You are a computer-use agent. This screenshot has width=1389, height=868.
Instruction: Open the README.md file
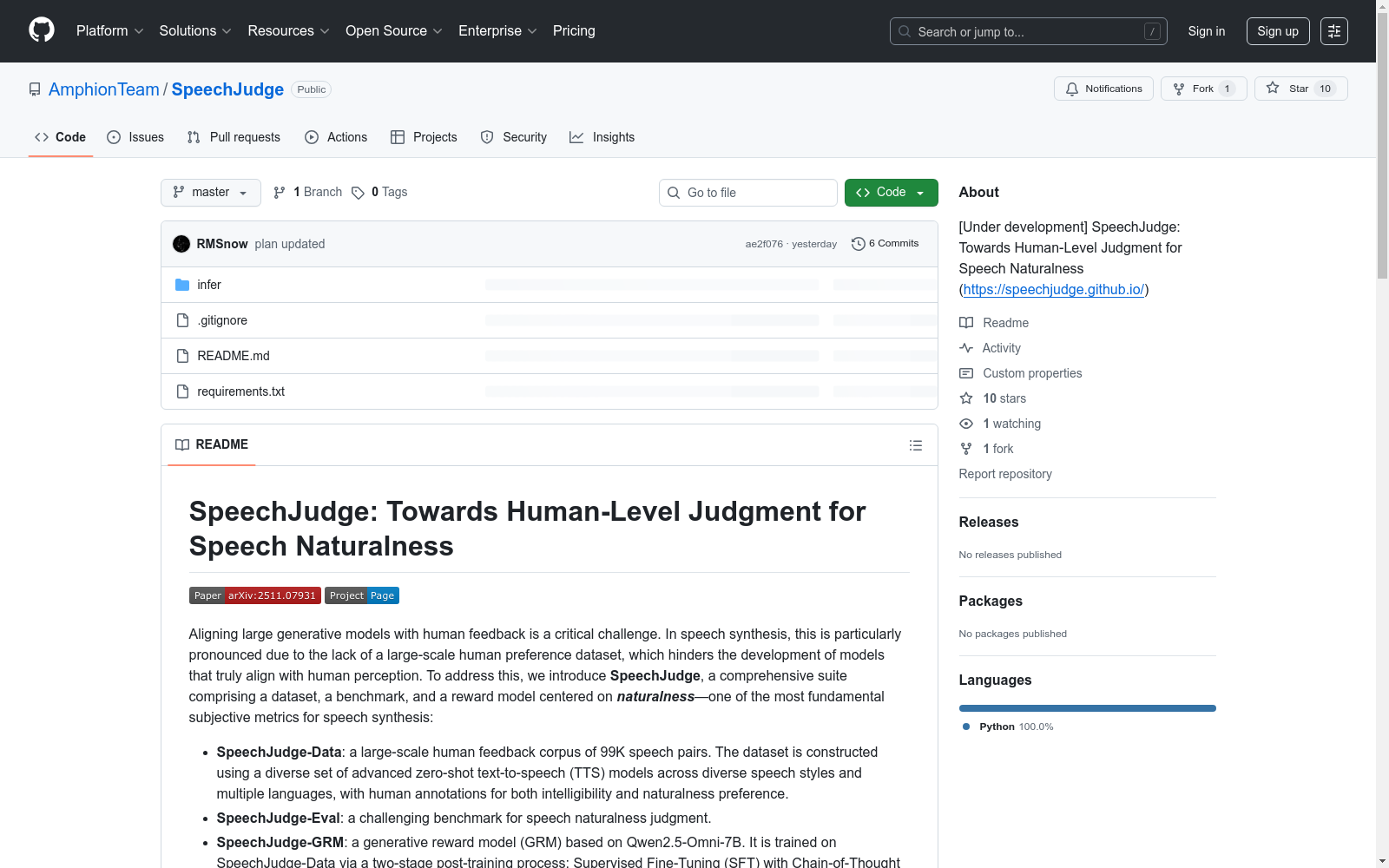234,356
